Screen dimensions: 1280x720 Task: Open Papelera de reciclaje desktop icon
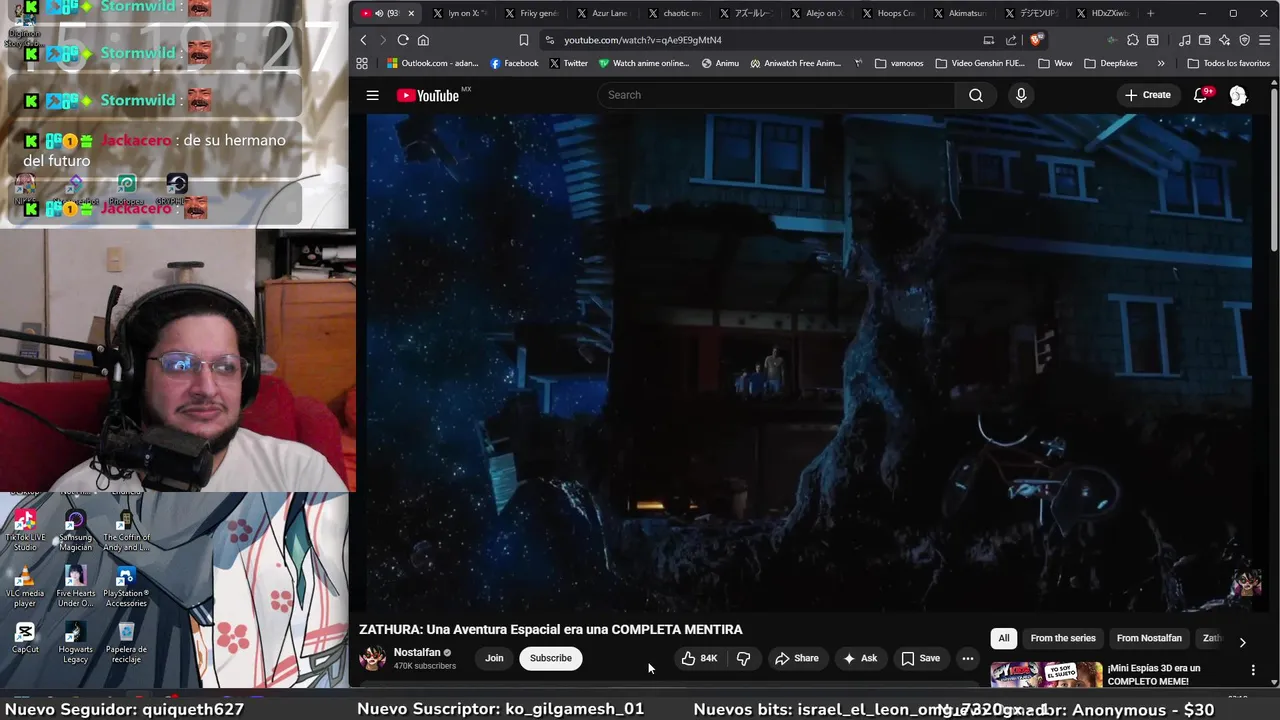click(x=126, y=642)
